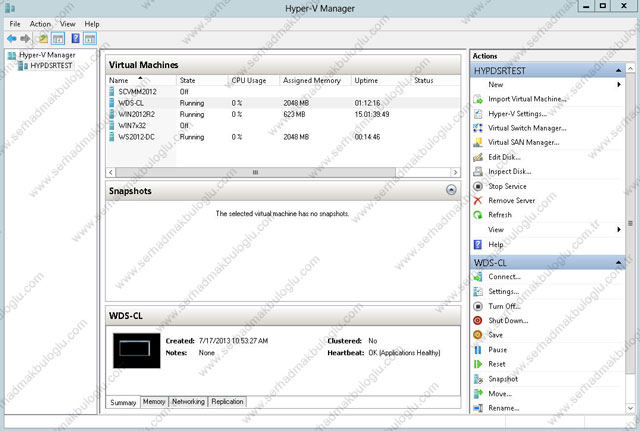640x431 pixels.
Task: Open the Help menu in menu bar
Action: point(92,24)
